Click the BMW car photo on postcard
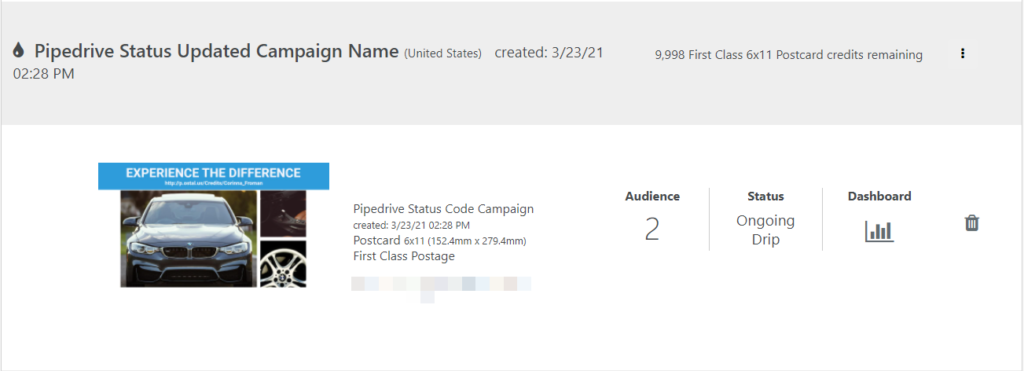This screenshot has width=1024, height=371. [189, 238]
